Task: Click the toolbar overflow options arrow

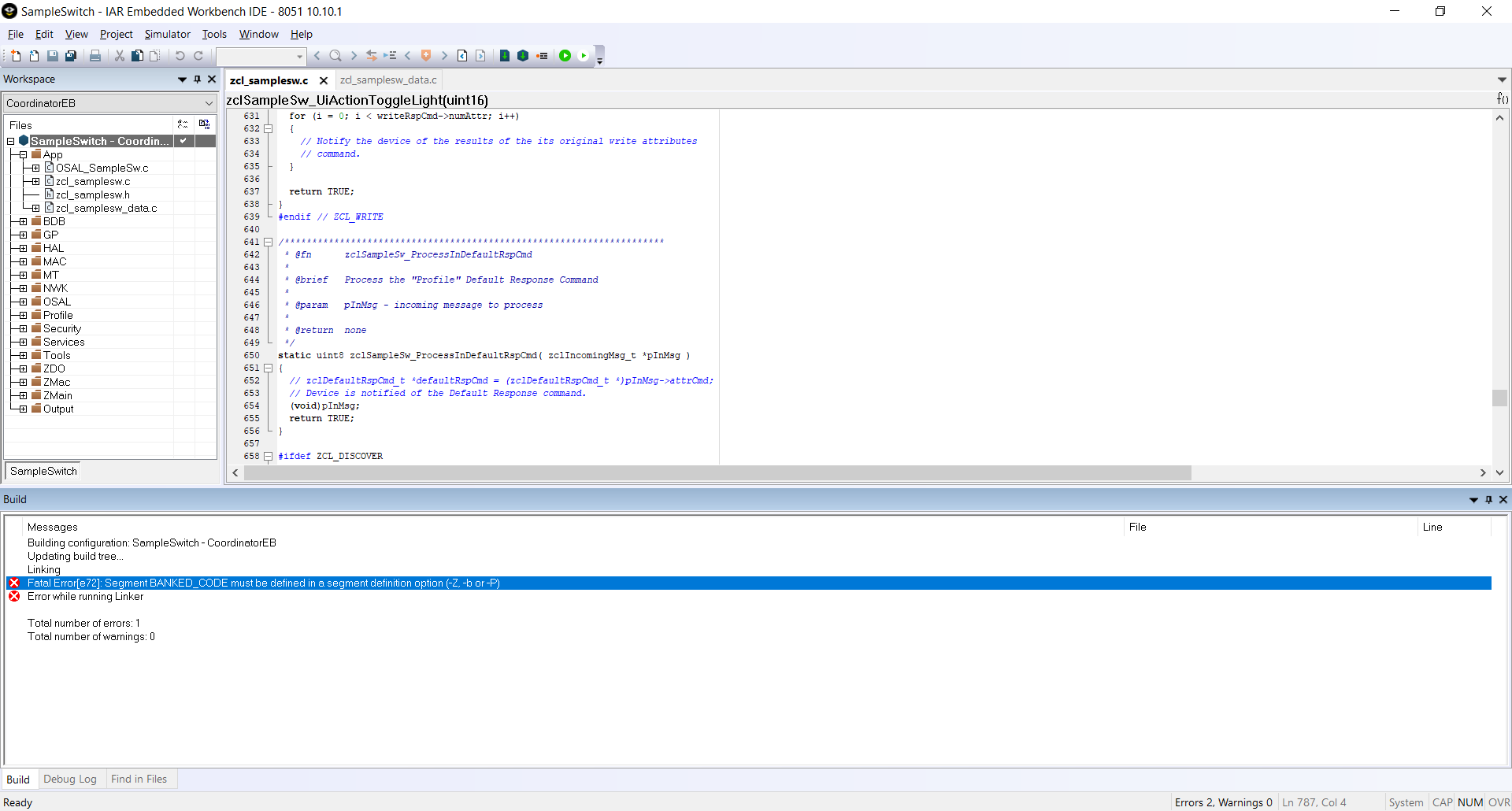Action: point(600,61)
